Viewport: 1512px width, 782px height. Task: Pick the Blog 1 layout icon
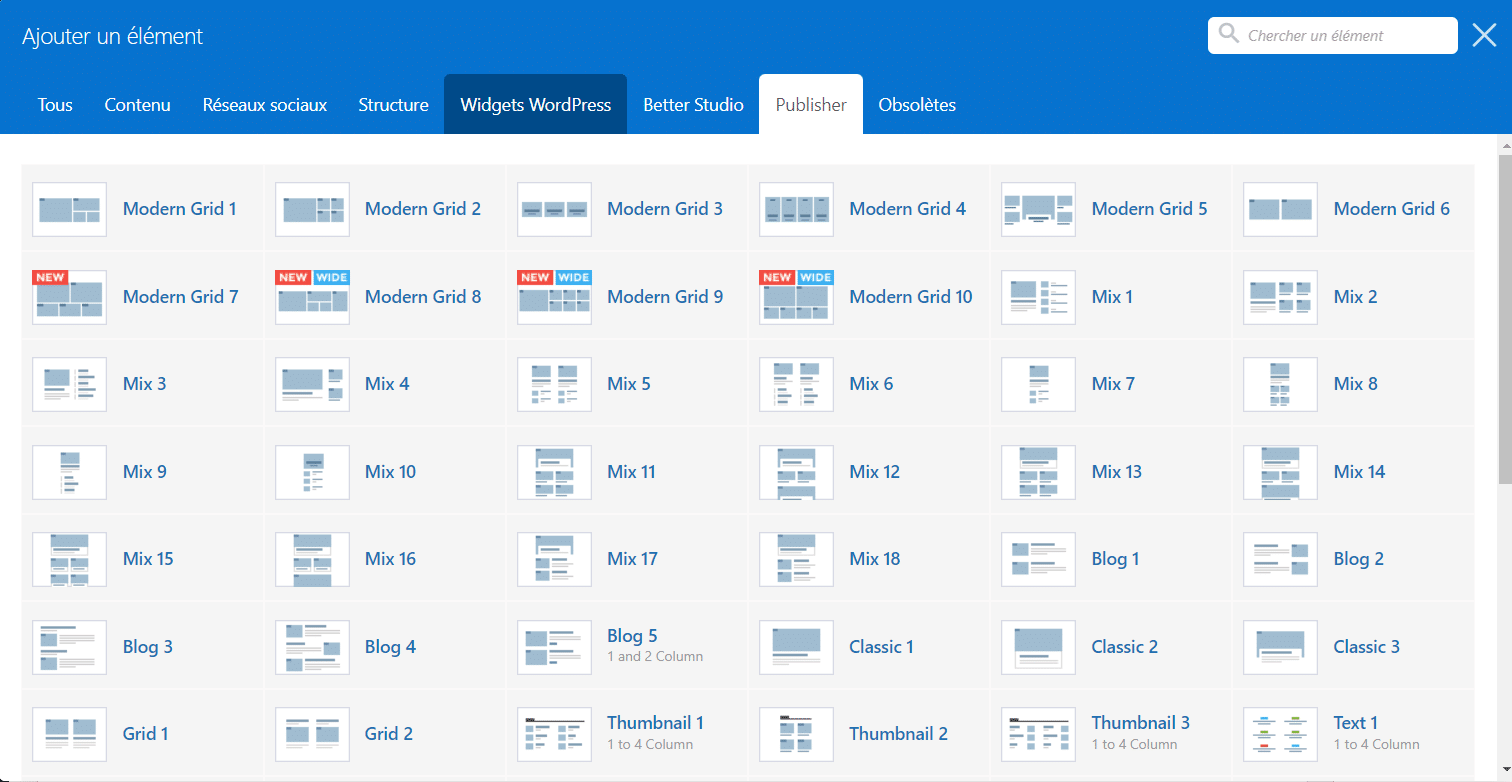[1038, 559]
